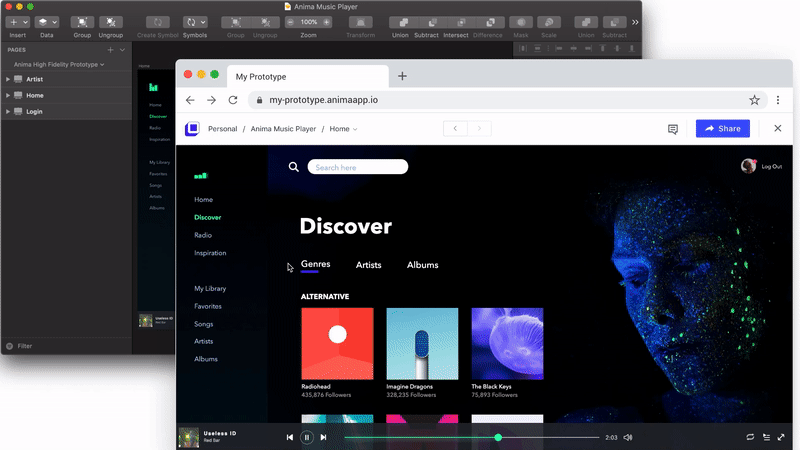Click the first Union icon in Sketch toolbar
The width and height of the screenshot is (800, 450).
(x=403, y=22)
